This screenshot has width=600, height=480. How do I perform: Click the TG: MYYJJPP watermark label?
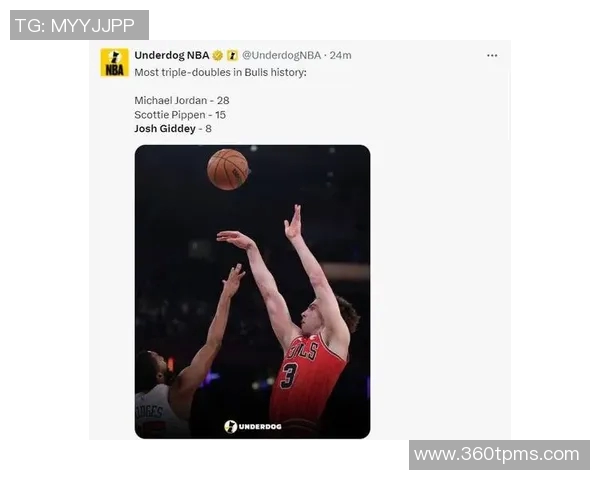[x=79, y=25]
